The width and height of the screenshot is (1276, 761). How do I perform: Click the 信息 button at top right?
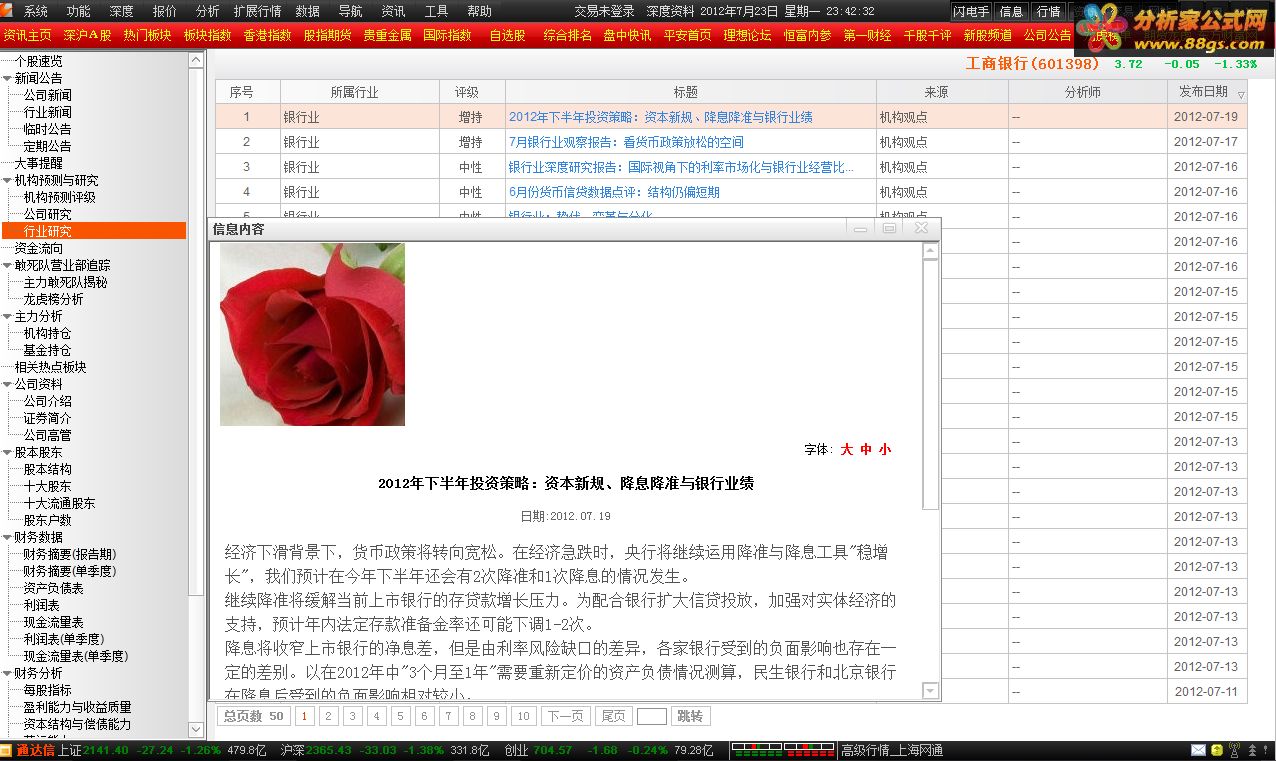pos(1011,12)
